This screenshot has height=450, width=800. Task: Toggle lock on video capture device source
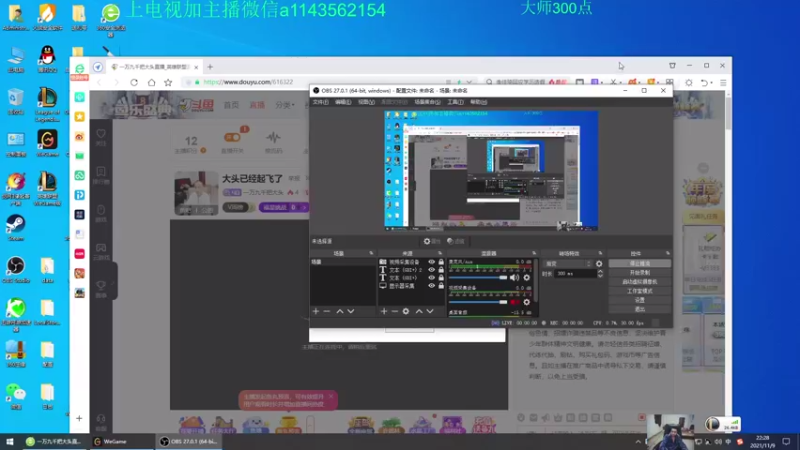click(441, 262)
